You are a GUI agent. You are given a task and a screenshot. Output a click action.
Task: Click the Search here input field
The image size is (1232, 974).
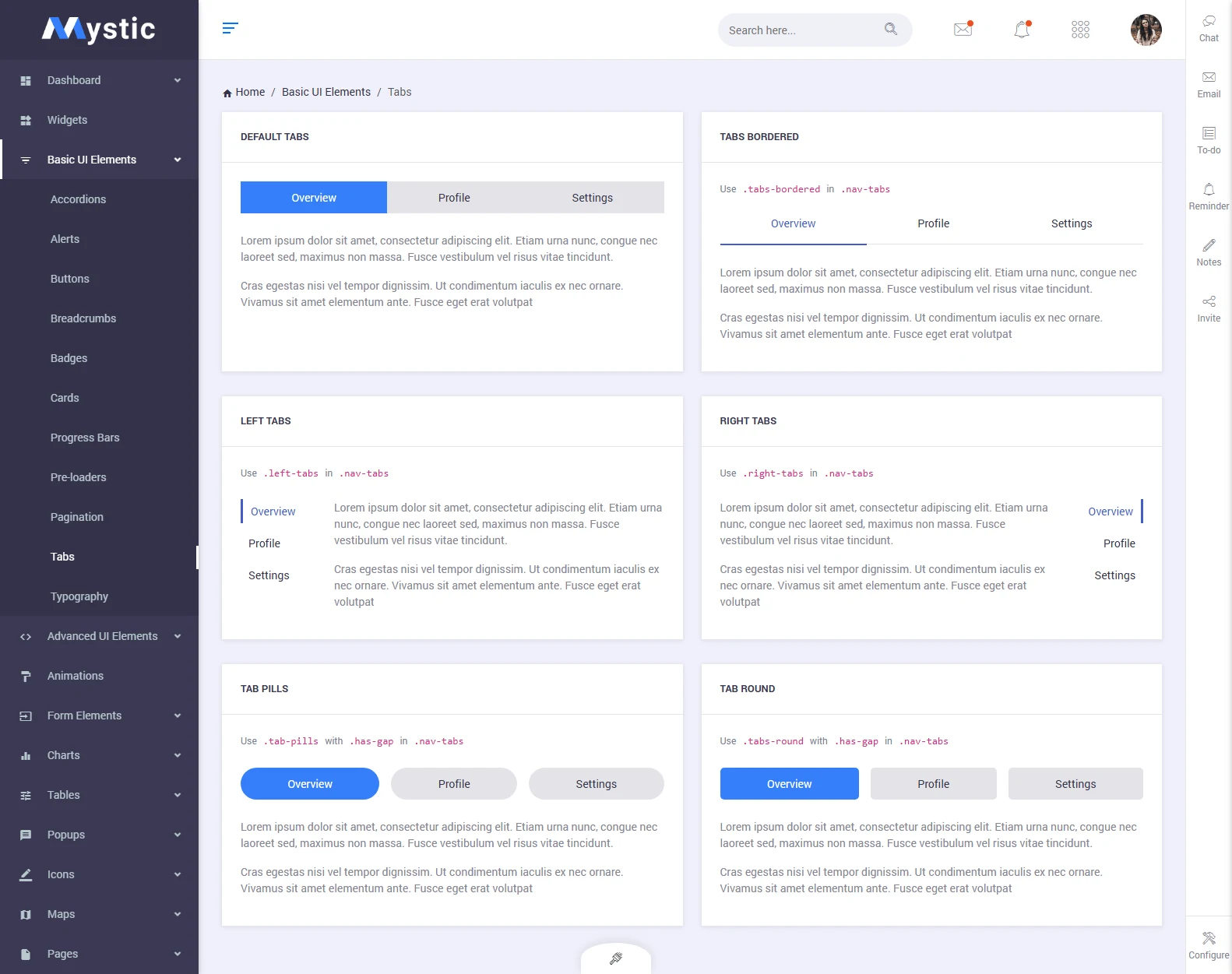pos(801,30)
